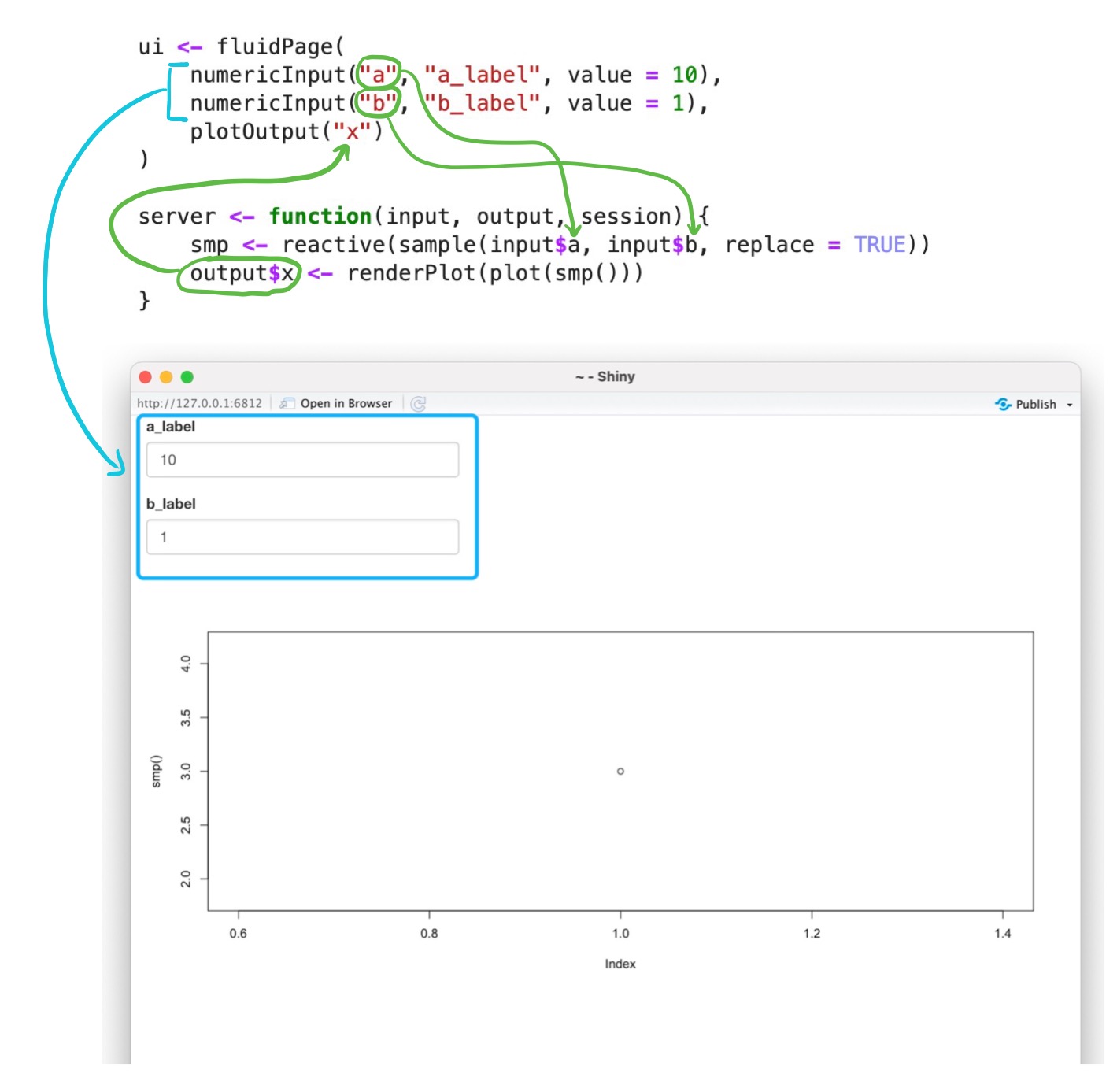The image size is (1117, 1092).
Task: Click the 2.0 y-axis tick label
Action: pyautogui.click(x=186, y=879)
